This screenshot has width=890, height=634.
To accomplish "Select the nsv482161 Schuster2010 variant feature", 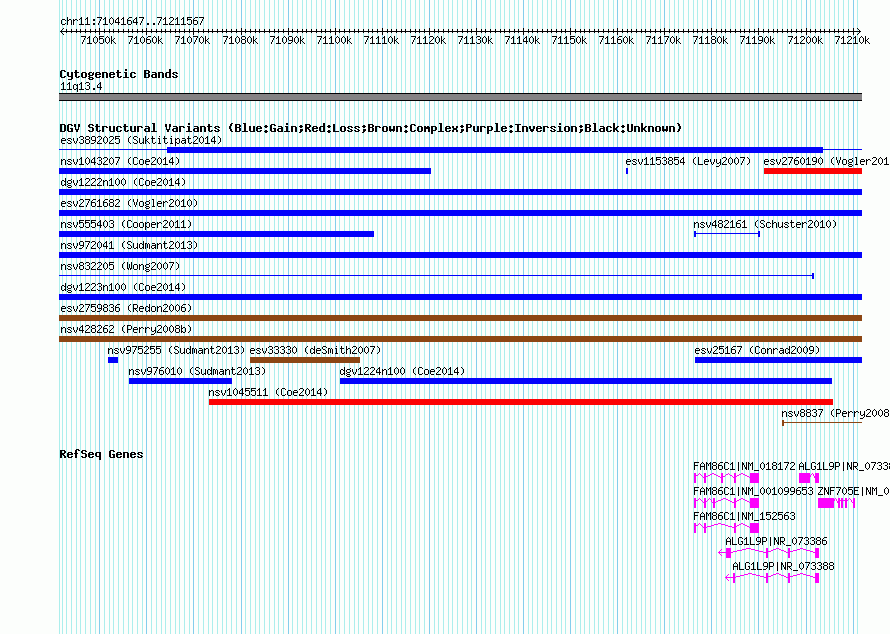I will click(726, 234).
